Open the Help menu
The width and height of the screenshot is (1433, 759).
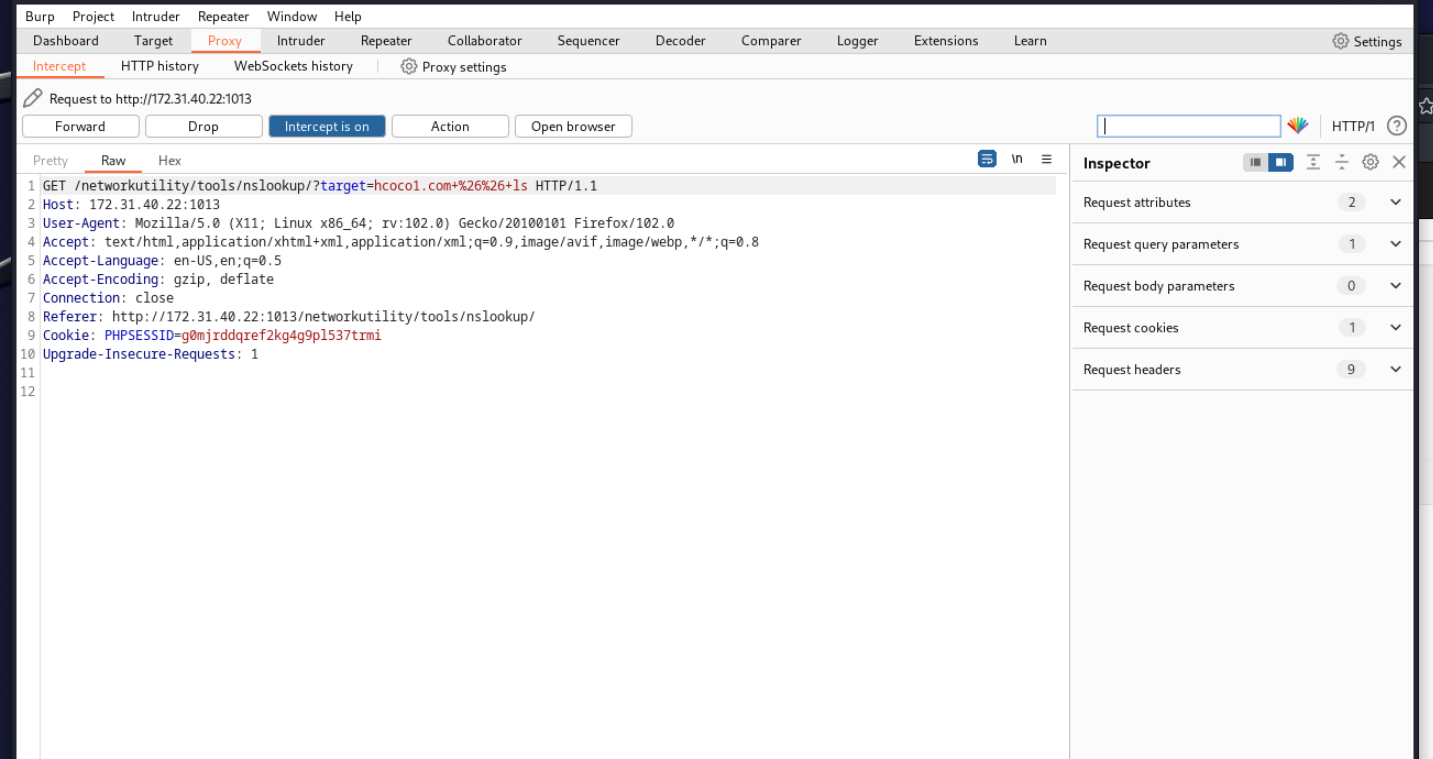point(348,16)
